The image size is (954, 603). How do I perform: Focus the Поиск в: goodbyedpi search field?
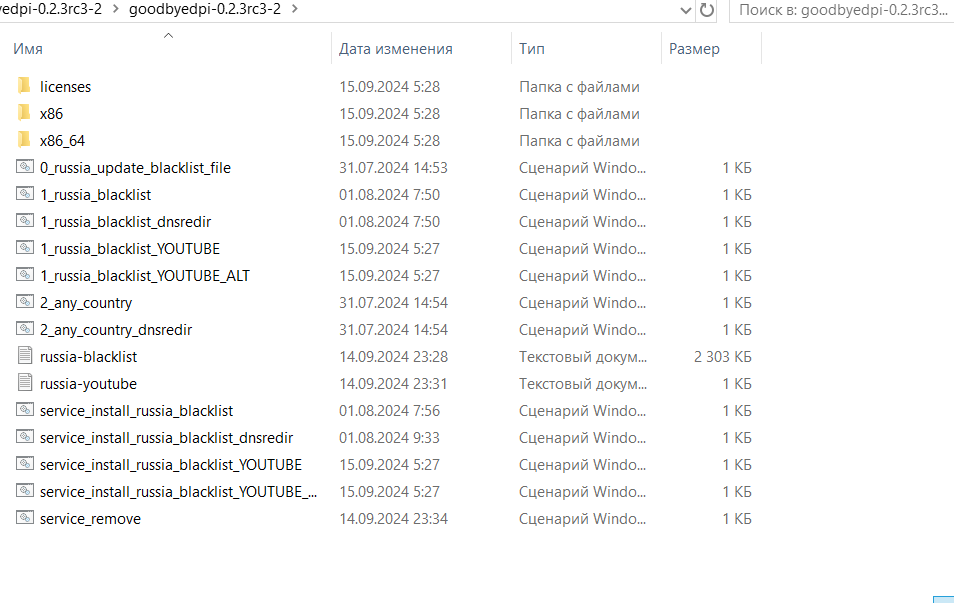tap(841, 10)
